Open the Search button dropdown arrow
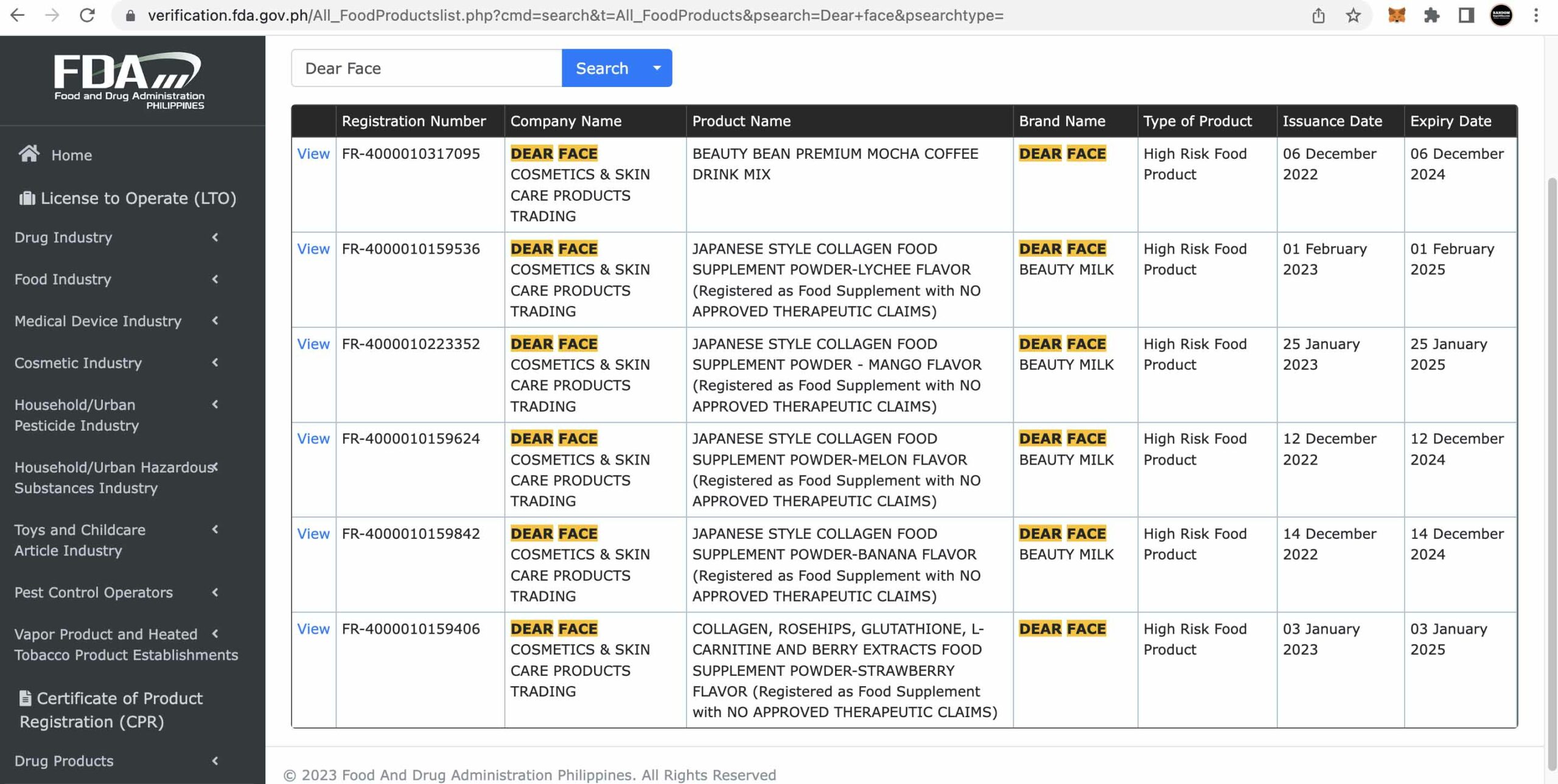 tap(657, 68)
